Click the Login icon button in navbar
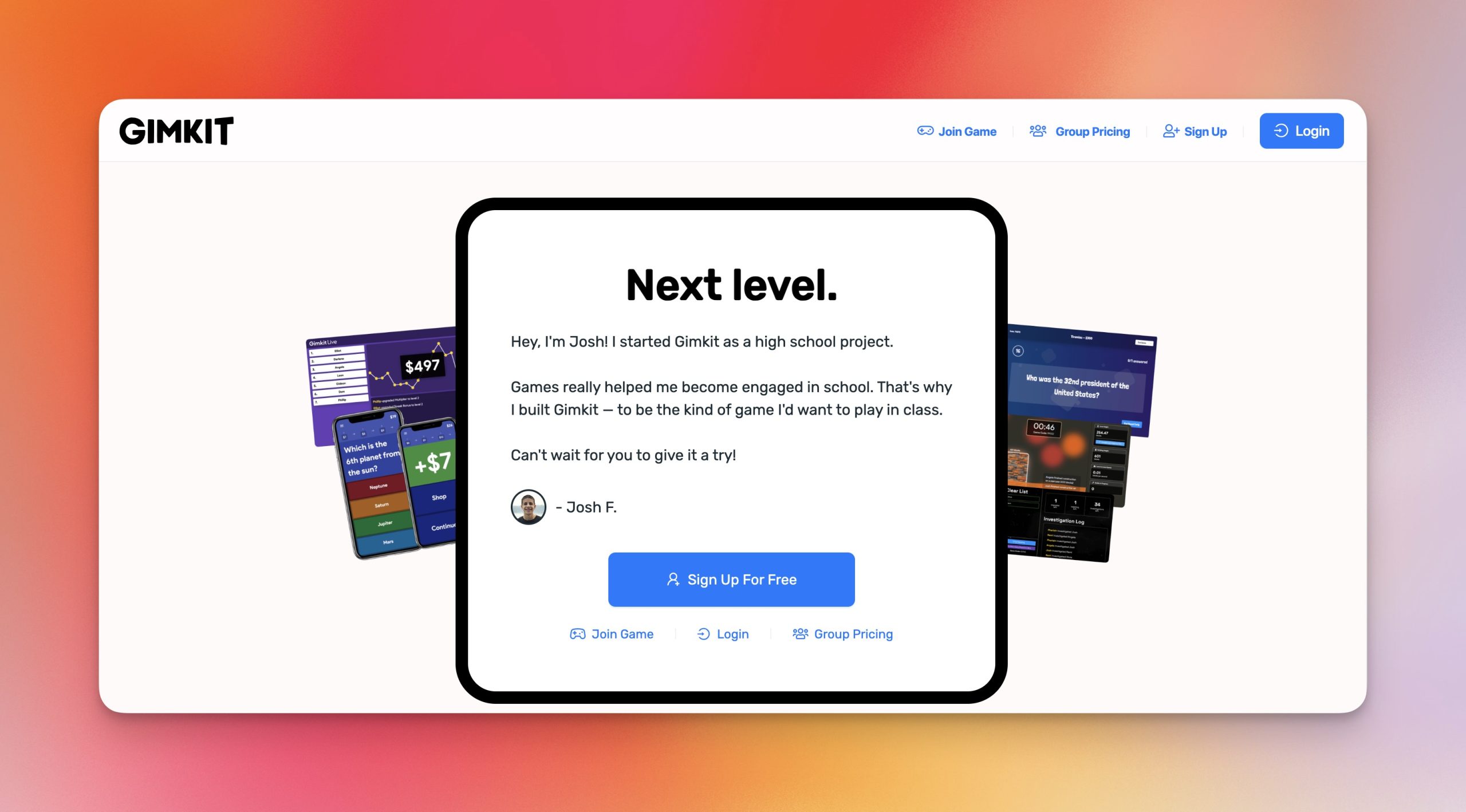Image resolution: width=1466 pixels, height=812 pixels. 1281,130
